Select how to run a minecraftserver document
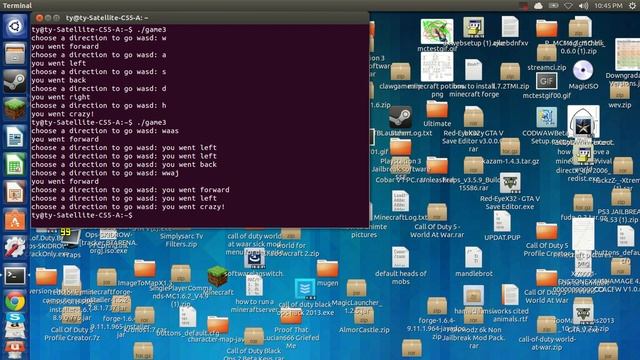This screenshot has height=360, width=640. (x=254, y=285)
